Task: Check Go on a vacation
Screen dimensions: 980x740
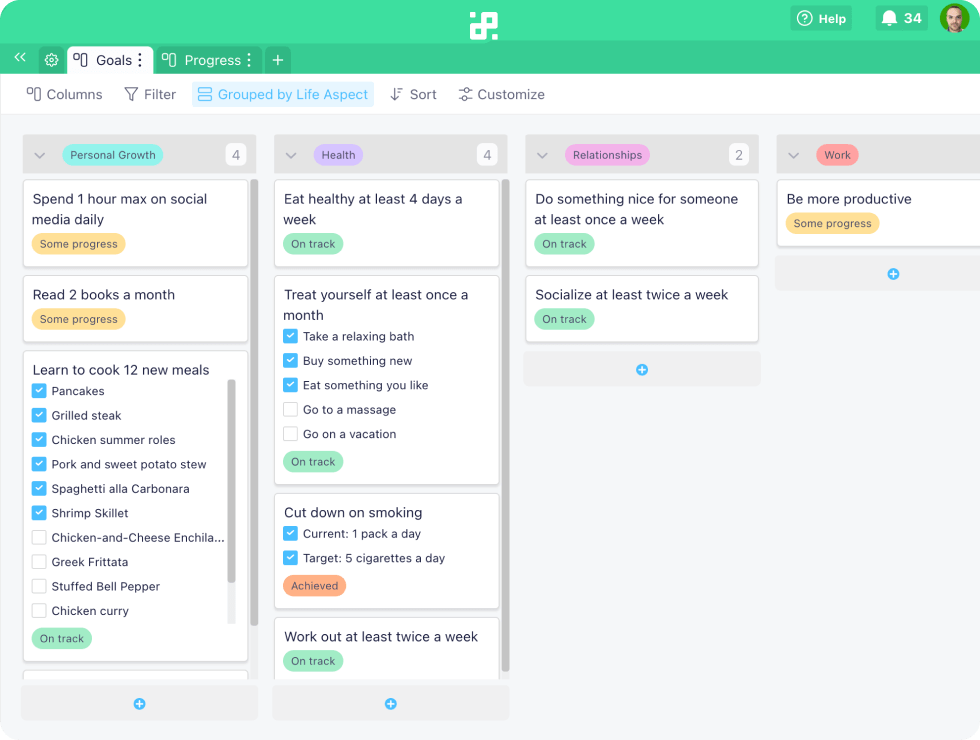Action: click(x=290, y=434)
